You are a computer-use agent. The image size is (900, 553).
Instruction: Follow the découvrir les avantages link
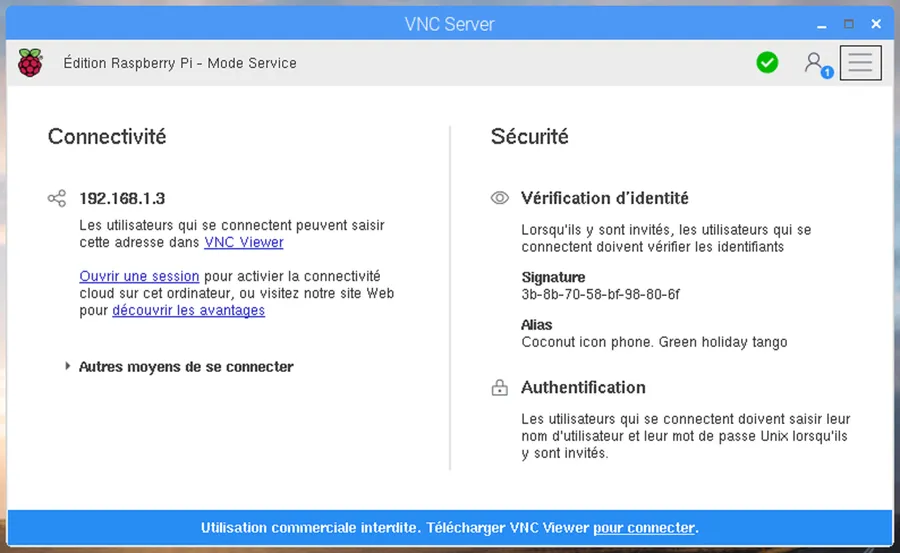[x=188, y=310]
